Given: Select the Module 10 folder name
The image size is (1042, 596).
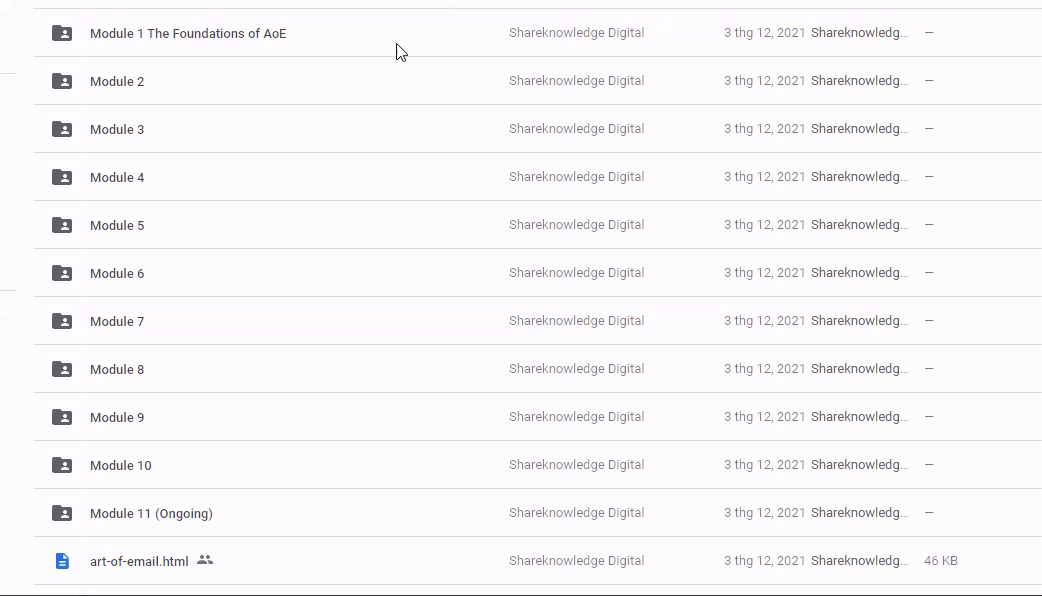Looking at the screenshot, I should [121, 466].
